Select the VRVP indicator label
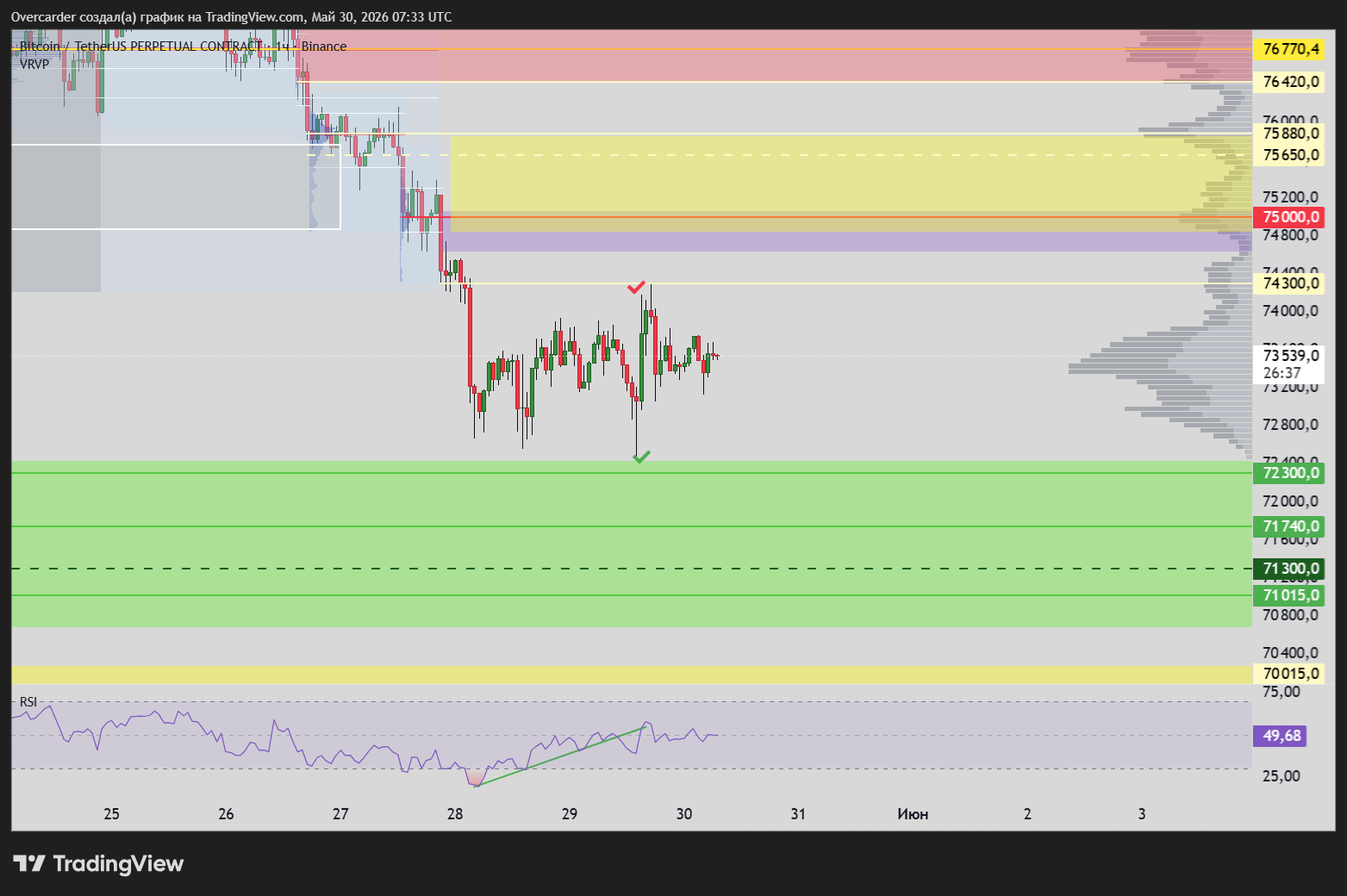This screenshot has height=896, width=1347. pos(34,64)
